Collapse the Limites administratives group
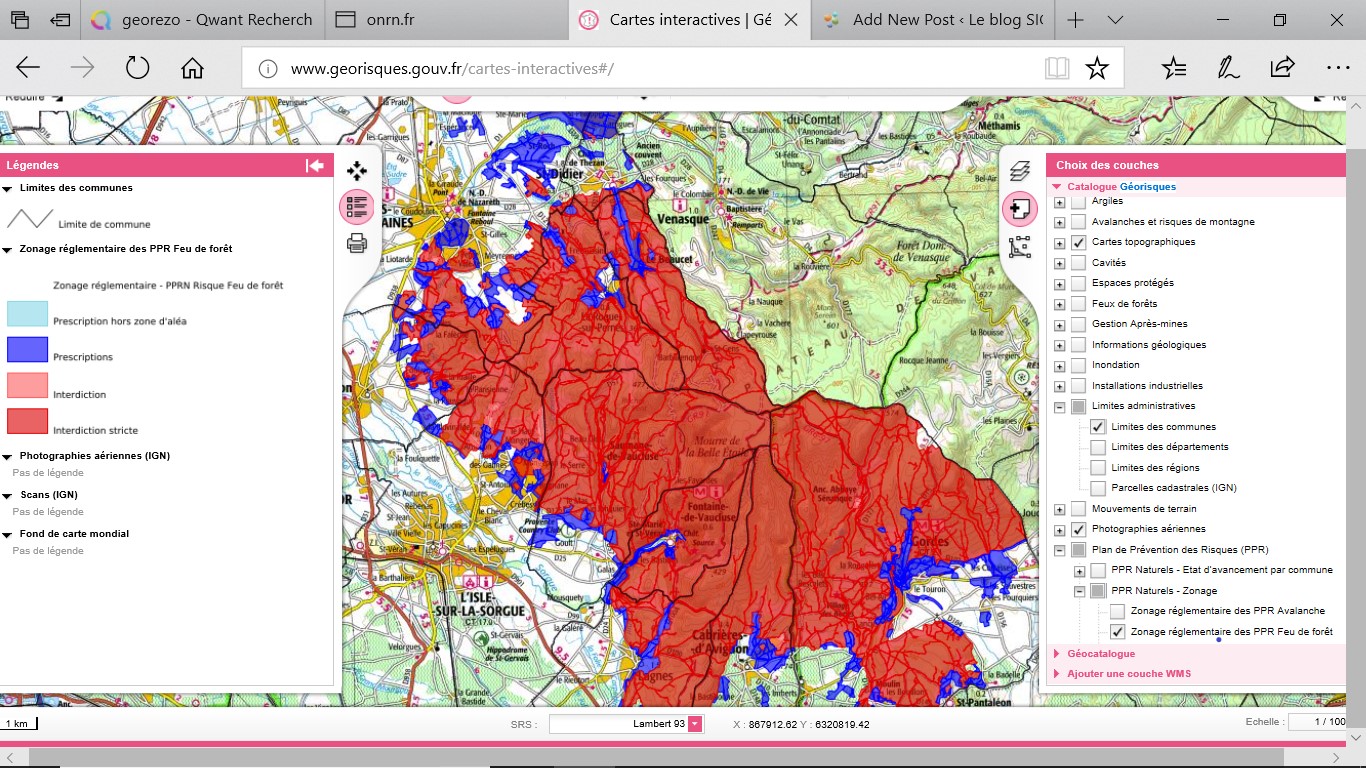The width and height of the screenshot is (1366, 768). click(1059, 407)
